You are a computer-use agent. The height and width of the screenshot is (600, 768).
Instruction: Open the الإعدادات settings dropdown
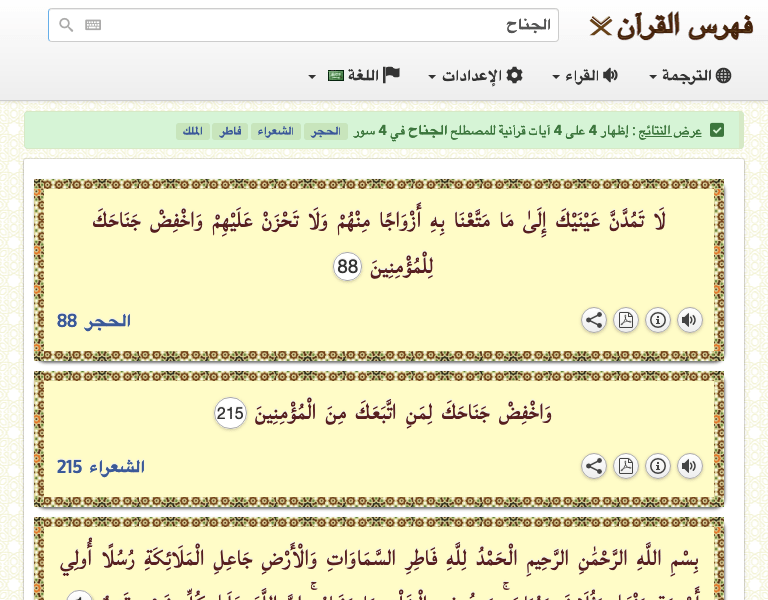[x=475, y=76]
